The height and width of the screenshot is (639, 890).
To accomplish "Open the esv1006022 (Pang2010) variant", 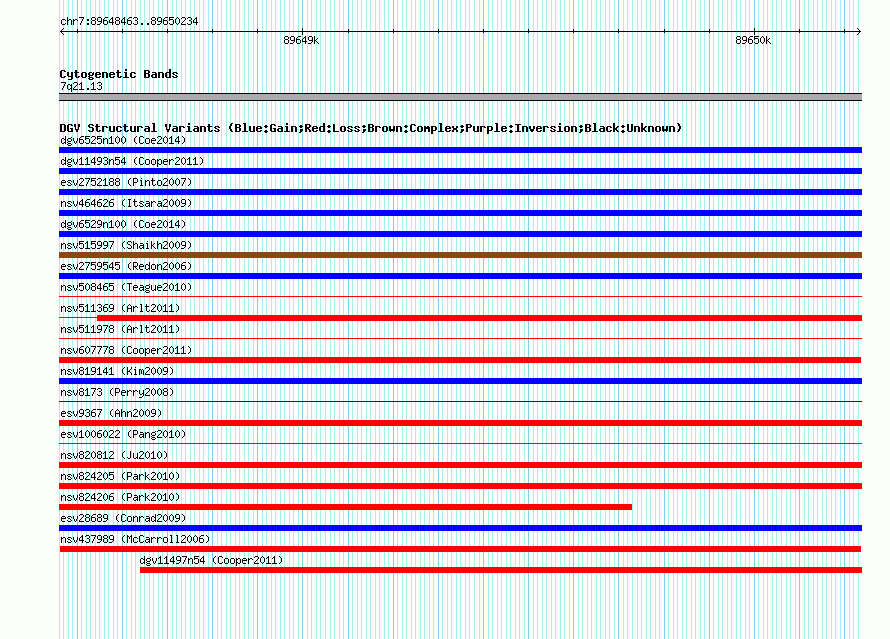I will tap(123, 434).
